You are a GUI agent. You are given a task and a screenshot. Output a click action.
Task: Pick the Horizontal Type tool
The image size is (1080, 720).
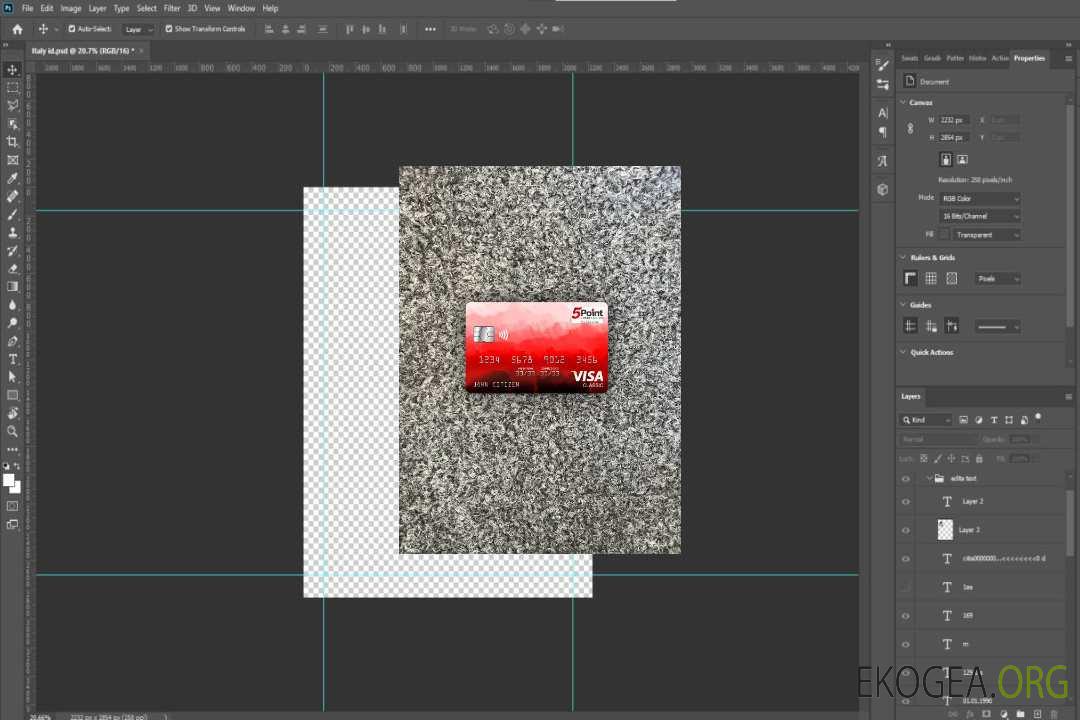[13, 359]
